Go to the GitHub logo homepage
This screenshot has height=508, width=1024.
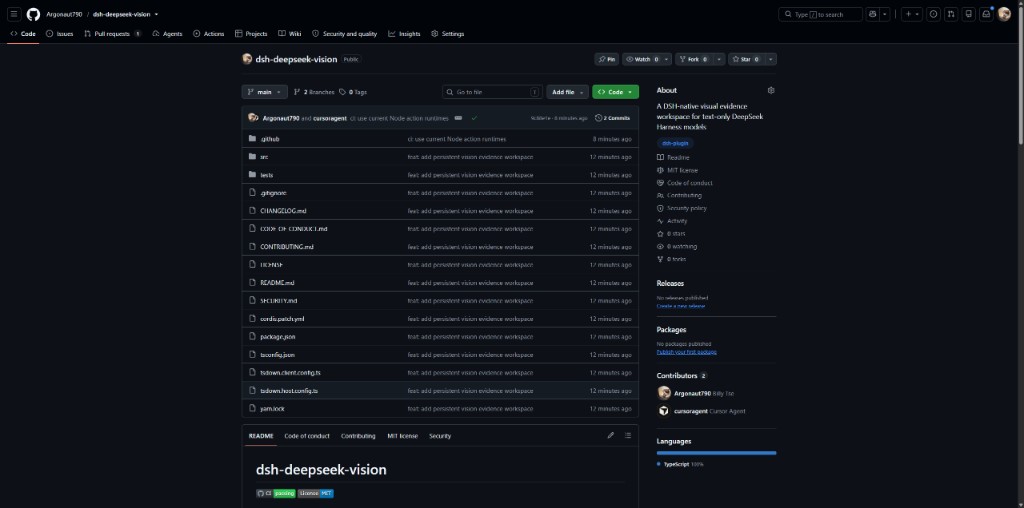pos(33,14)
